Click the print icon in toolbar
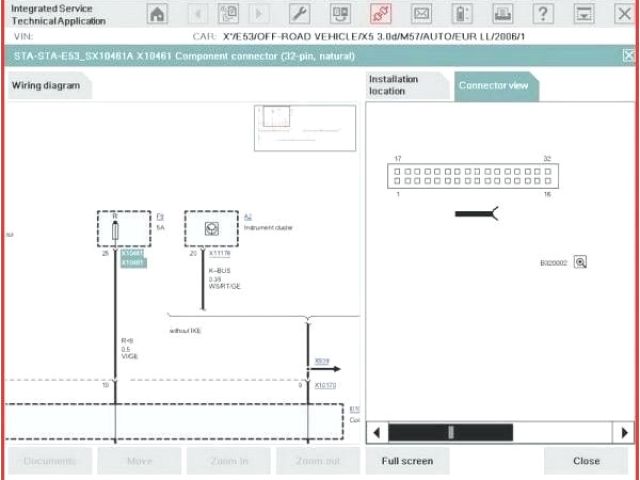Viewport: 640px width, 480px height. point(502,14)
